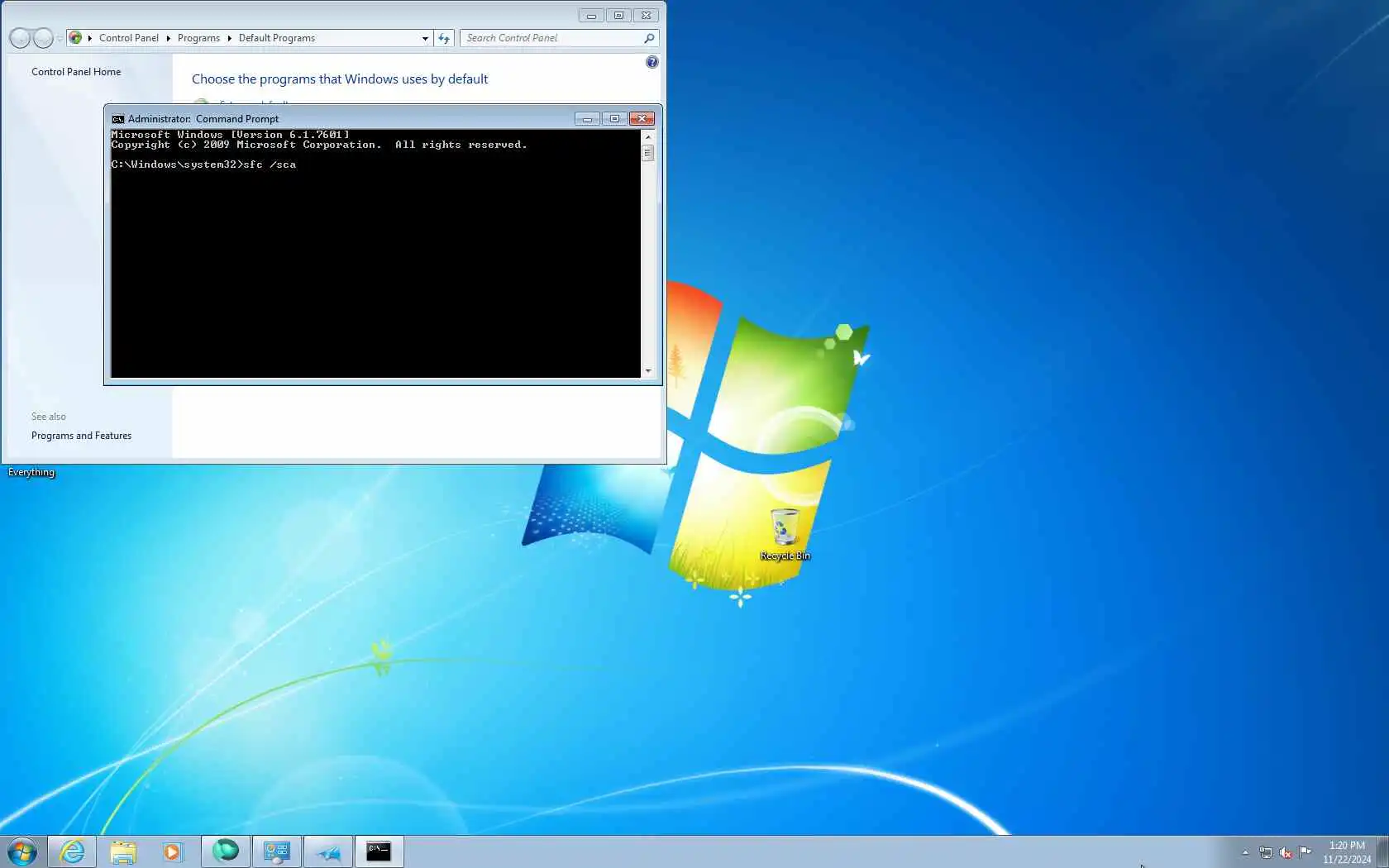The height and width of the screenshot is (868, 1389).
Task: Open the network status tray icon
Action: pyautogui.click(x=1266, y=852)
